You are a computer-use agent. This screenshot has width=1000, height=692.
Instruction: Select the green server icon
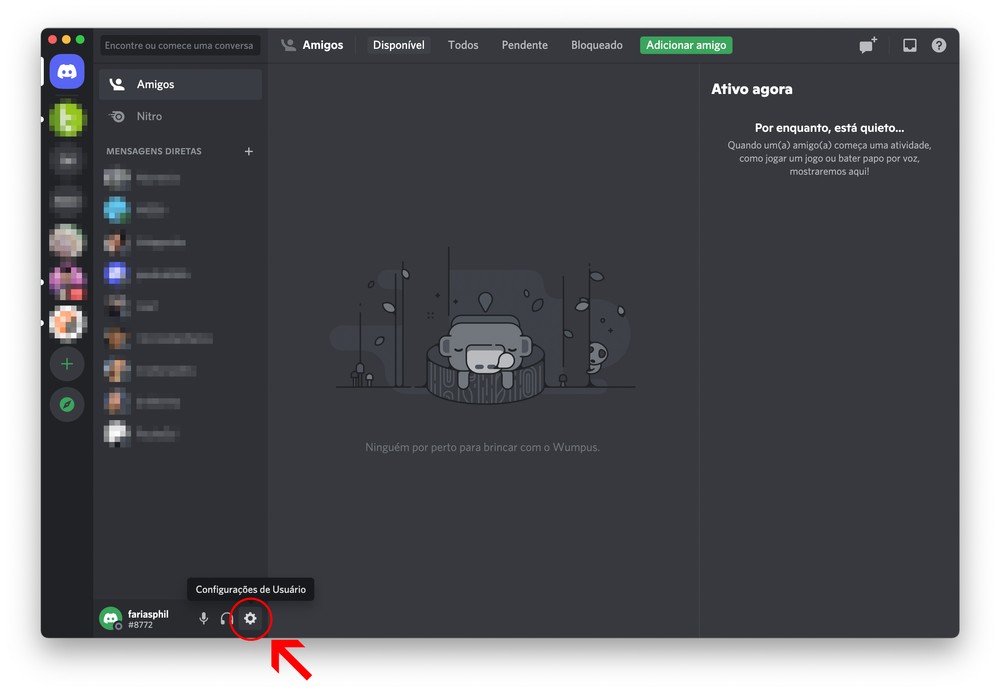(x=68, y=119)
